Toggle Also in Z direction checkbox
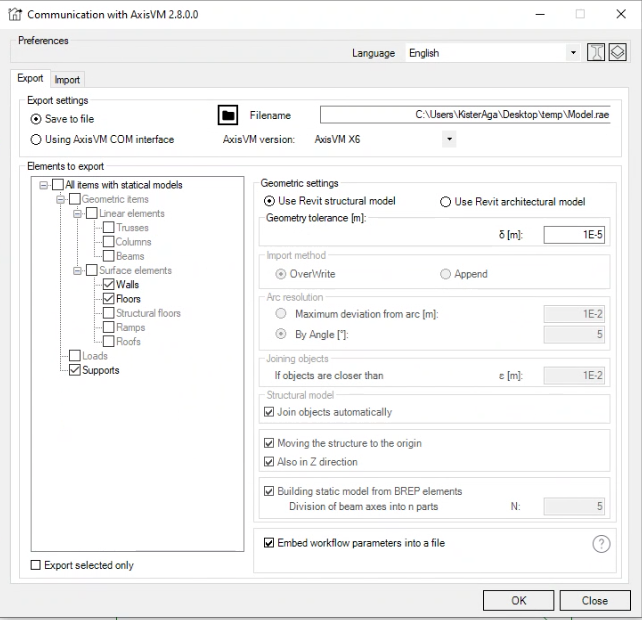642x620 pixels. pyautogui.click(x=269, y=462)
